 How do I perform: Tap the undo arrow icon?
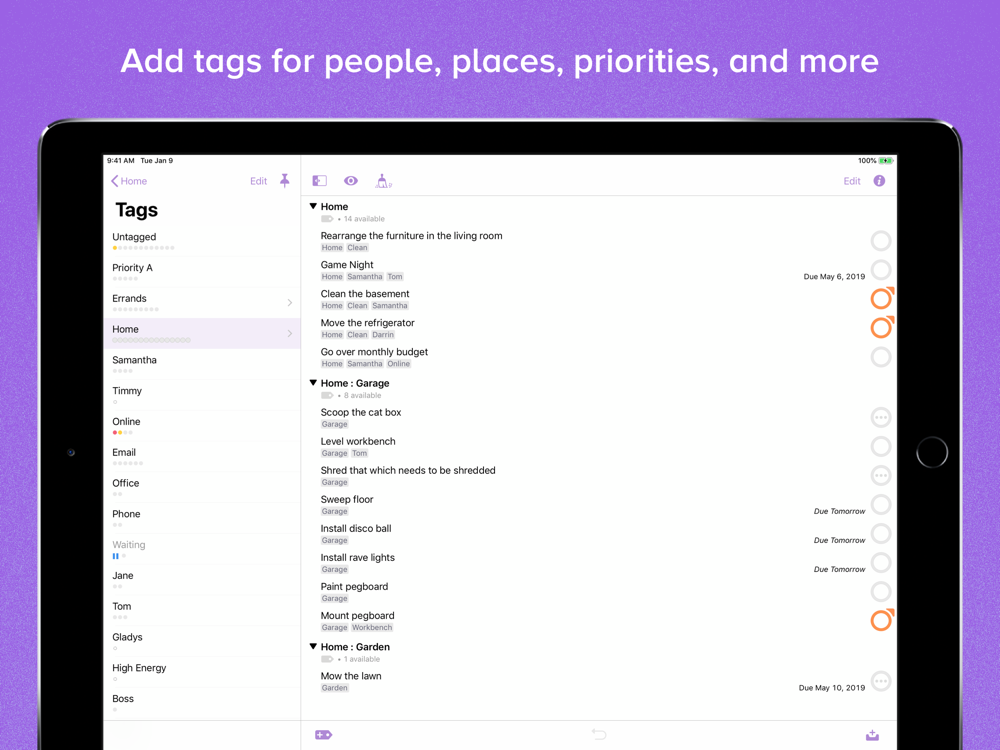point(599,735)
